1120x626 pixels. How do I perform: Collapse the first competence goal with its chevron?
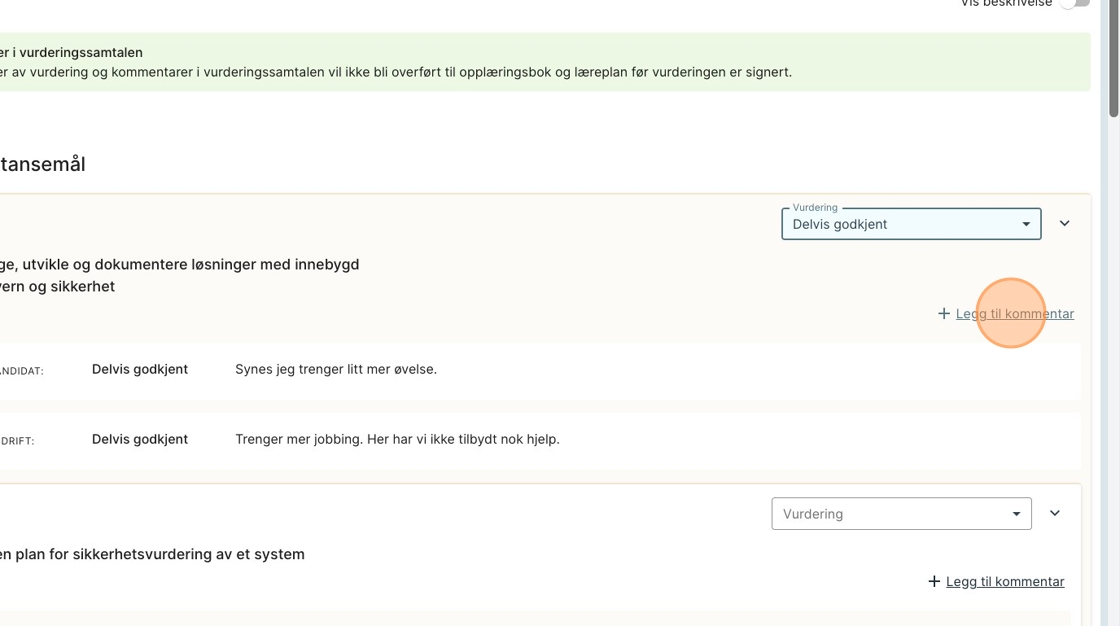(1064, 224)
